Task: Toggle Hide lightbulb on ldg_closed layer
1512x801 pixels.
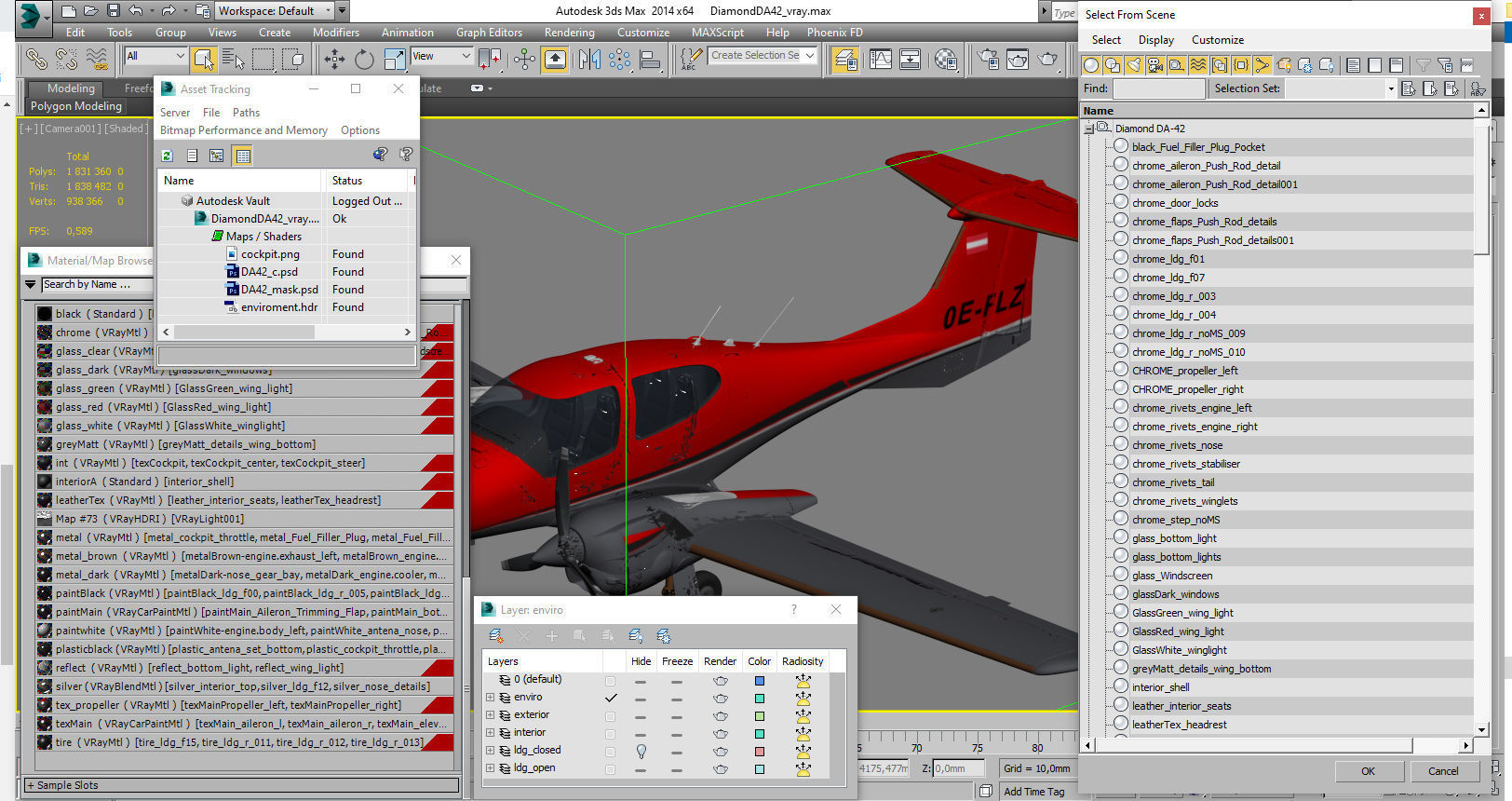Action: (641, 751)
